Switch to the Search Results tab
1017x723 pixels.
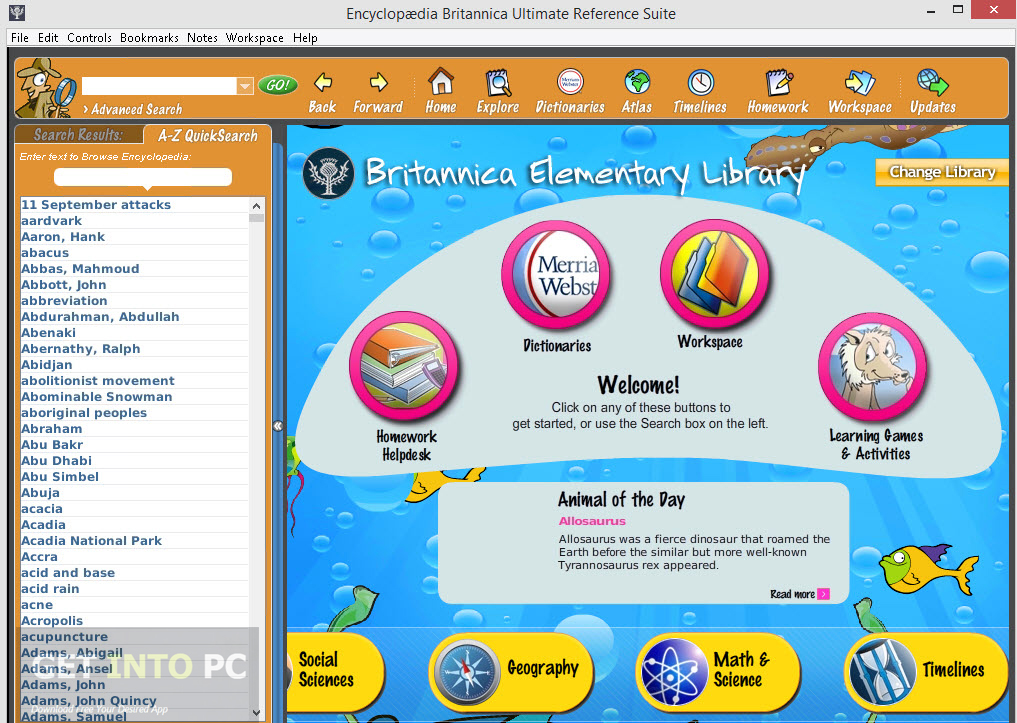[78, 134]
